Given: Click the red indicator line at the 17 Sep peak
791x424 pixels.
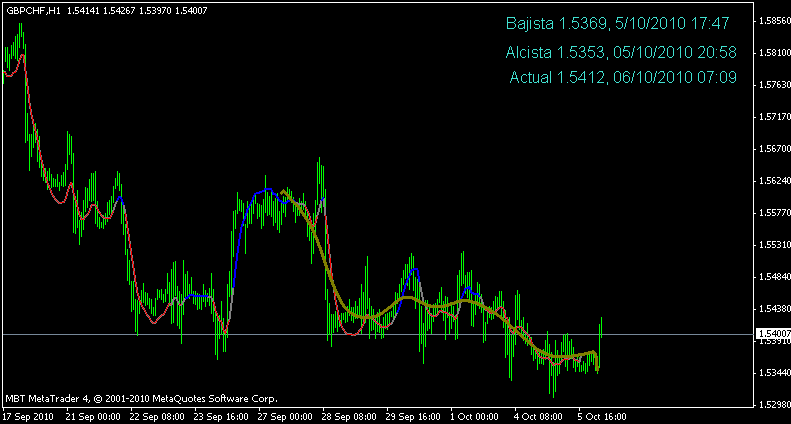Looking at the screenshot, I should click(21, 58).
